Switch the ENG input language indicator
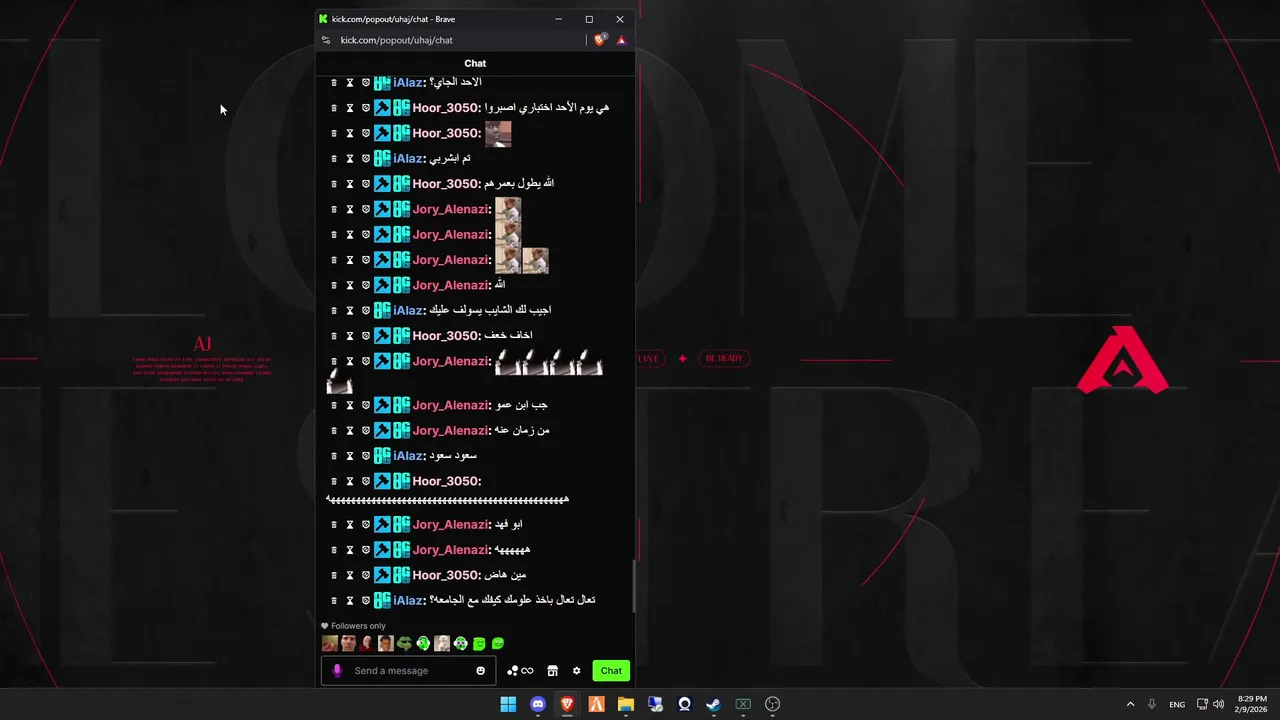1280x720 pixels. [1177, 704]
